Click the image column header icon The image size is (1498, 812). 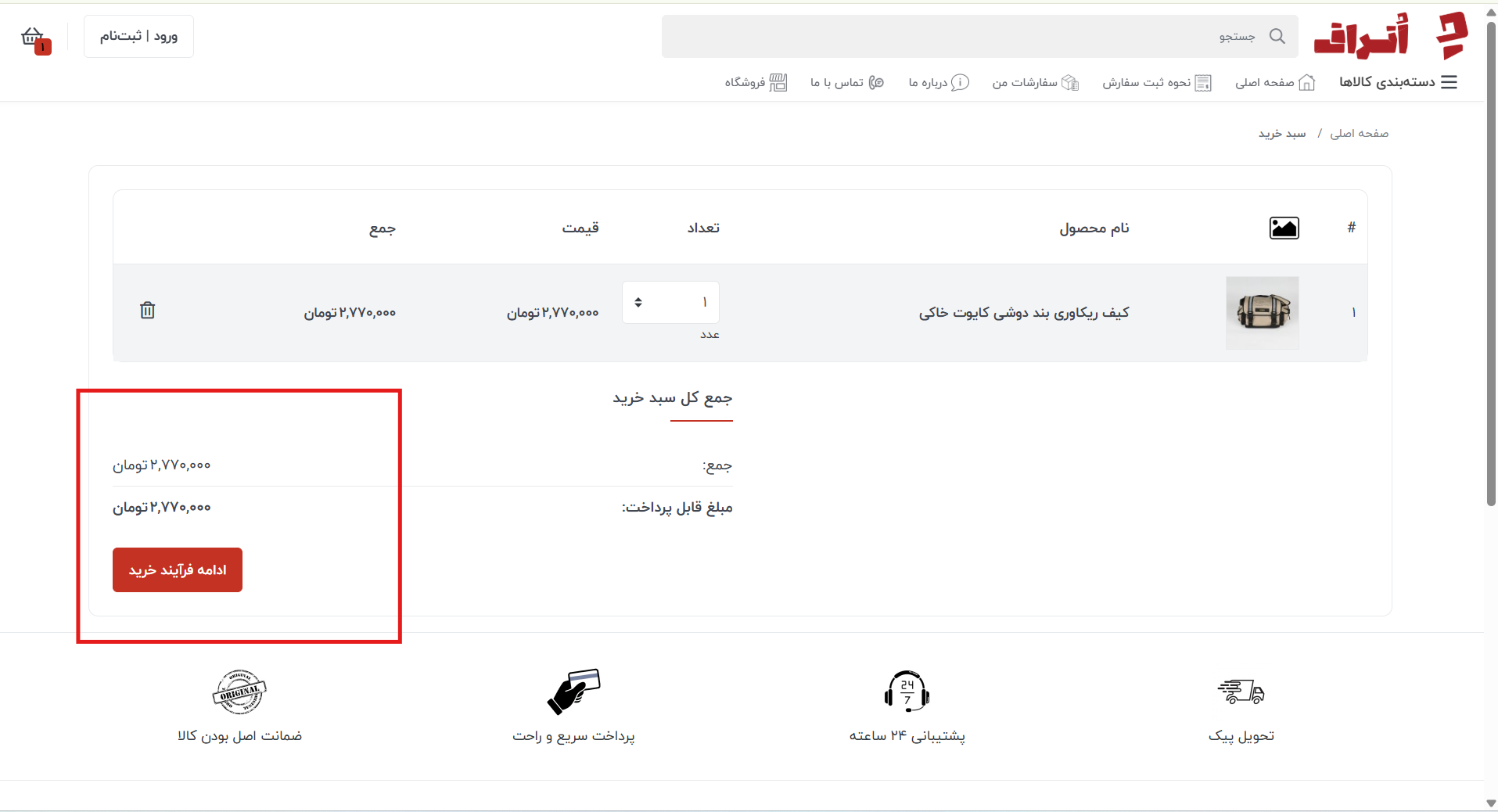[x=1284, y=228]
